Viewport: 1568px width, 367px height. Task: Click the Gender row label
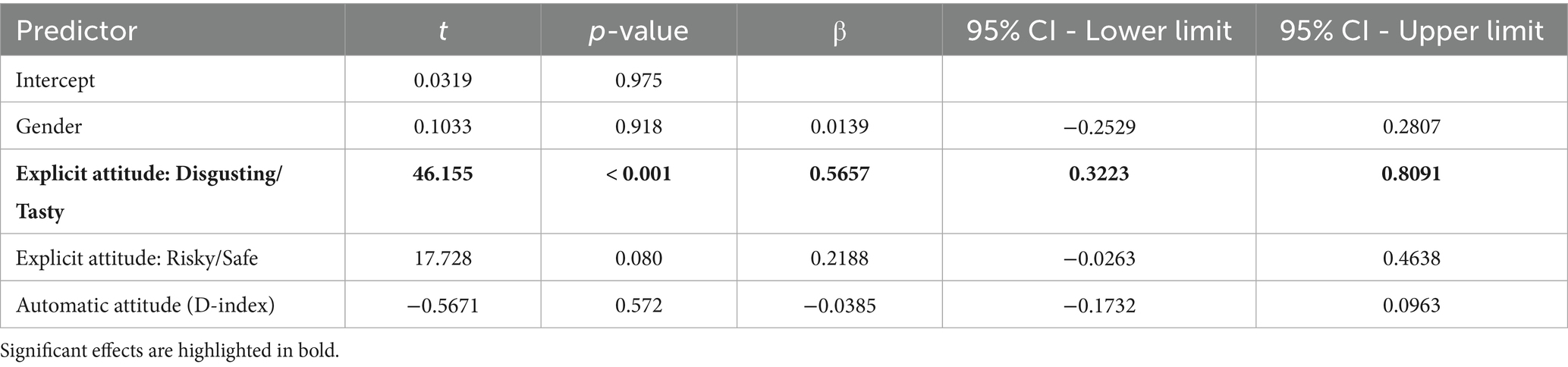coord(49,126)
